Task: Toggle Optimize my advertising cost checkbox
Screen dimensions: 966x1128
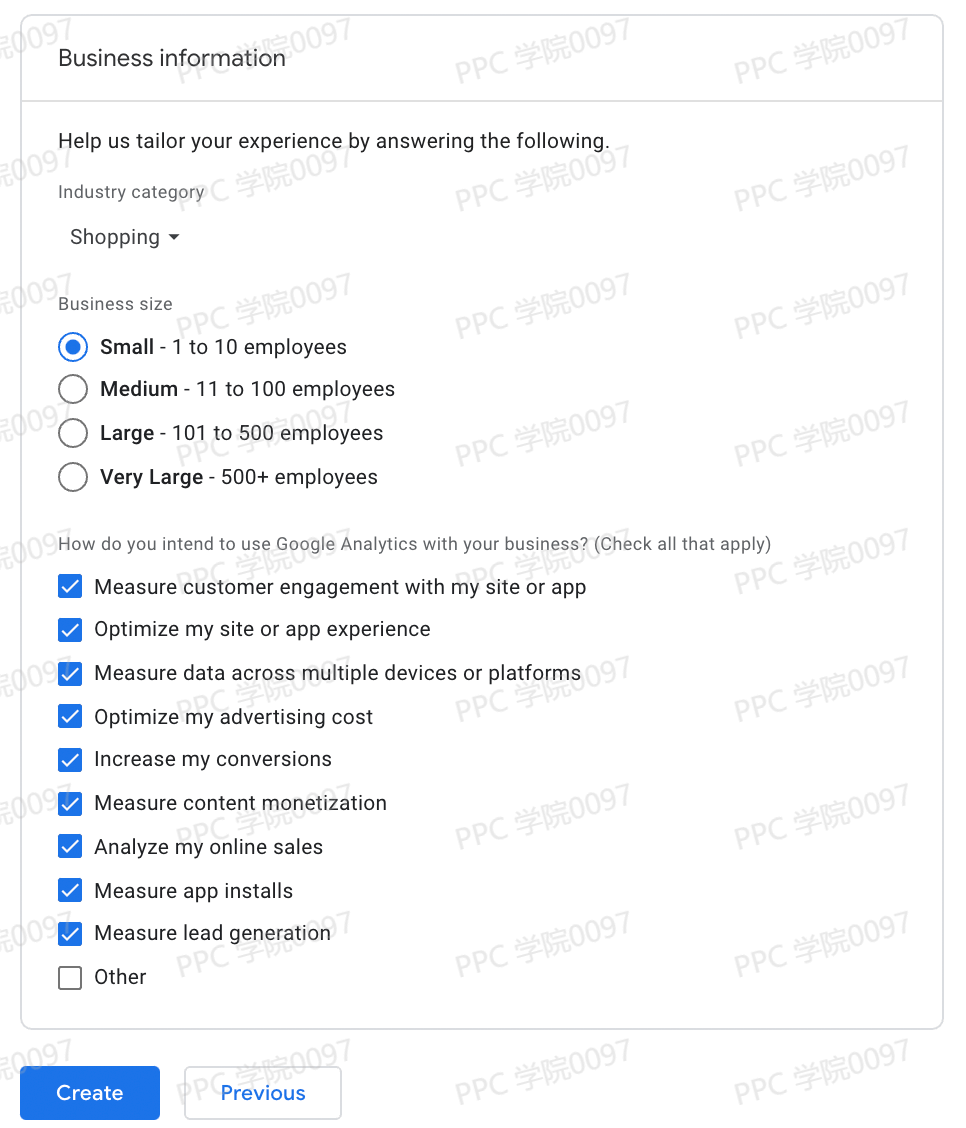Action: [70, 717]
